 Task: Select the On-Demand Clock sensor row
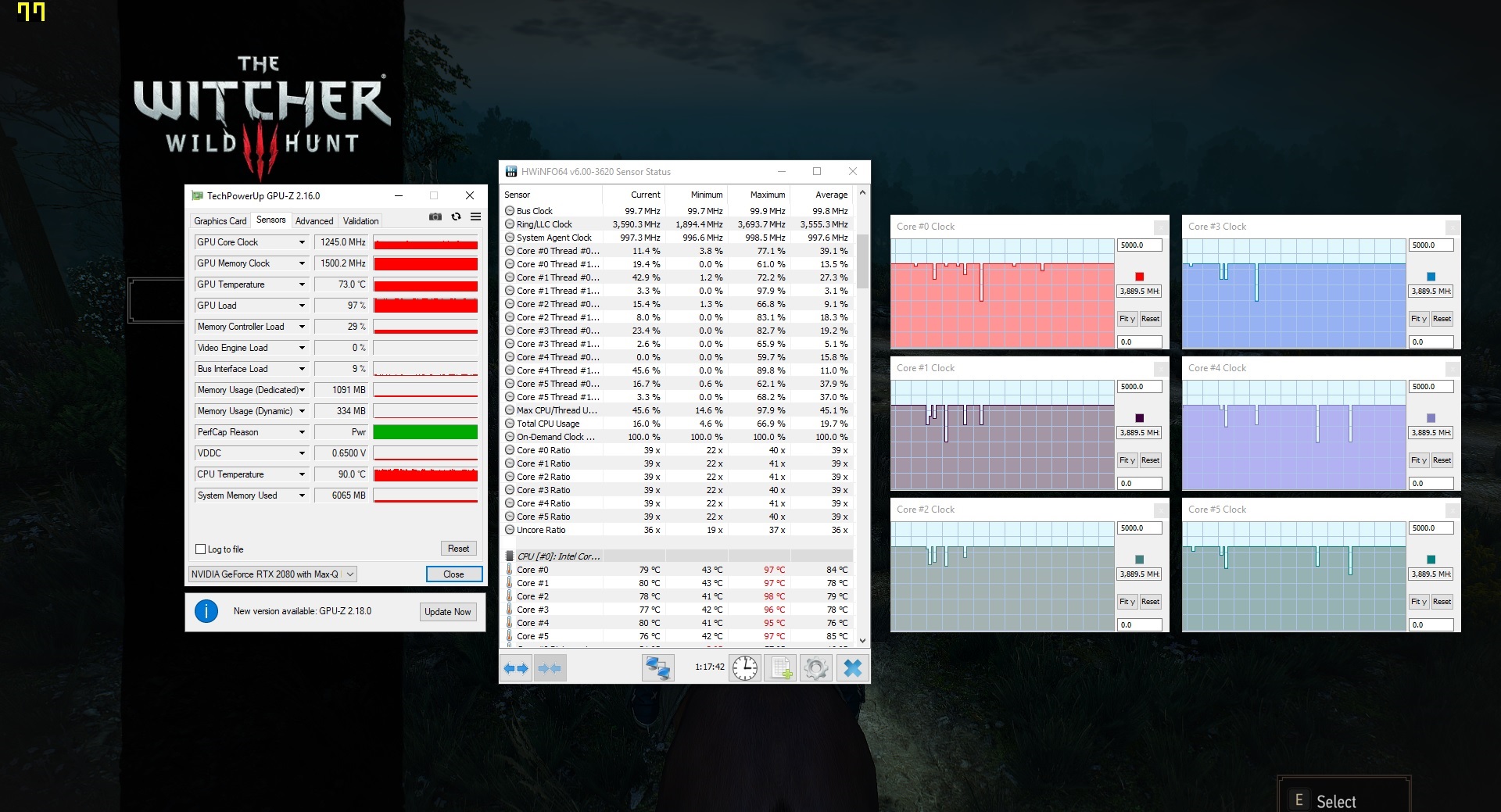point(678,437)
